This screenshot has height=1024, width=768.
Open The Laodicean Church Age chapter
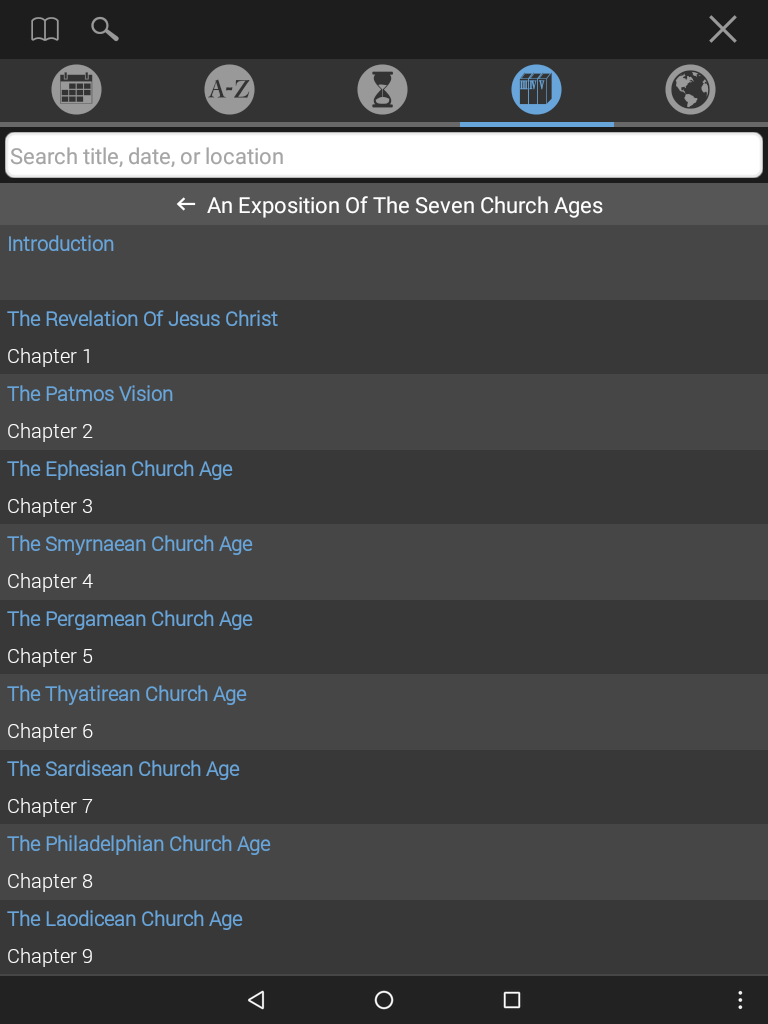[x=384, y=937]
